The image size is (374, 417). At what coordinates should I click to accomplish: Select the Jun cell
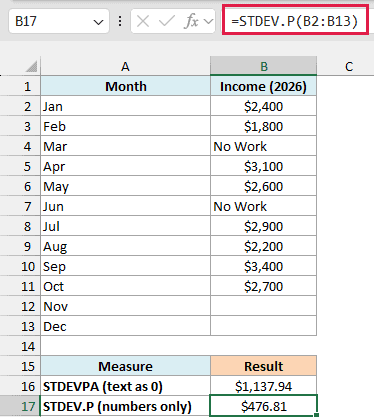tap(125, 206)
